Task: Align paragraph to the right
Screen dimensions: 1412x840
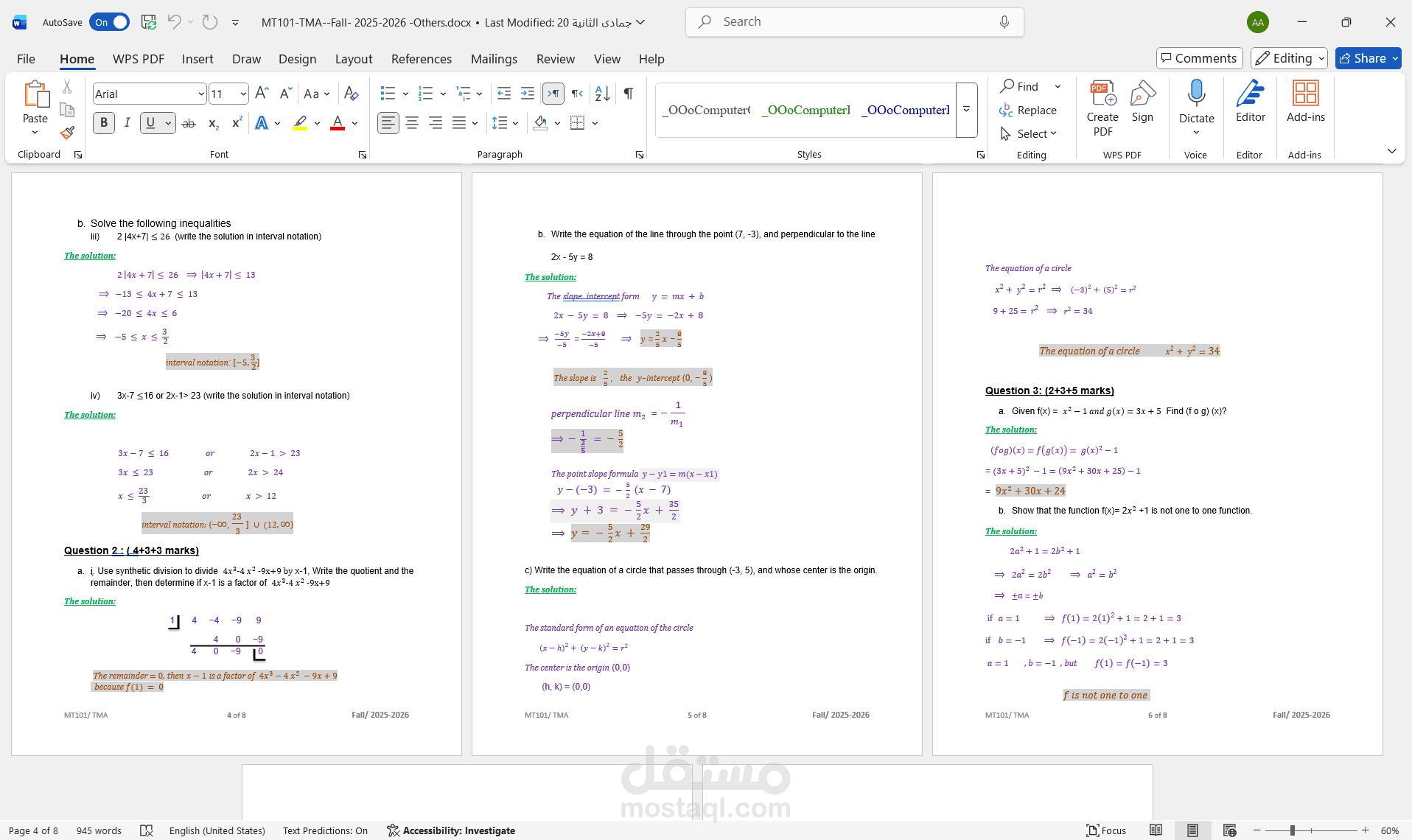Action: pos(436,123)
